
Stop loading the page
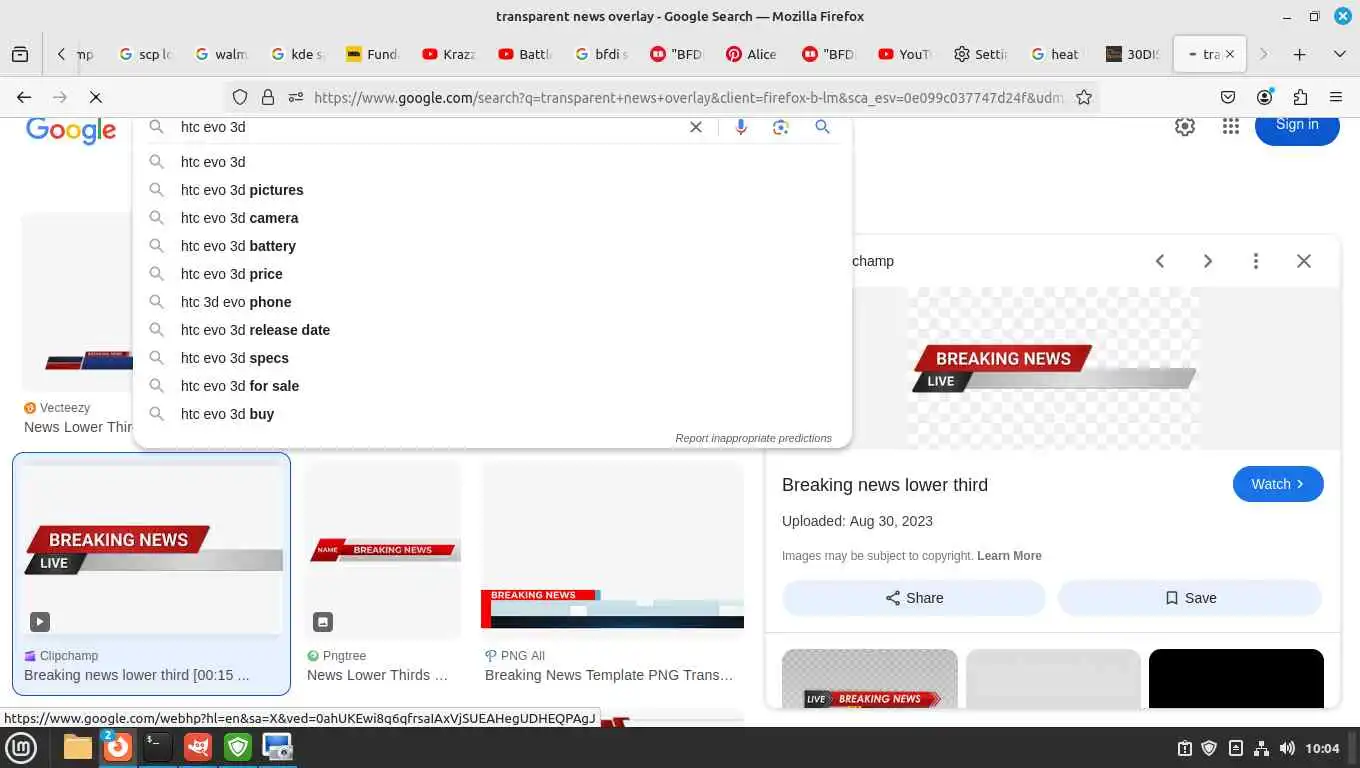(95, 97)
